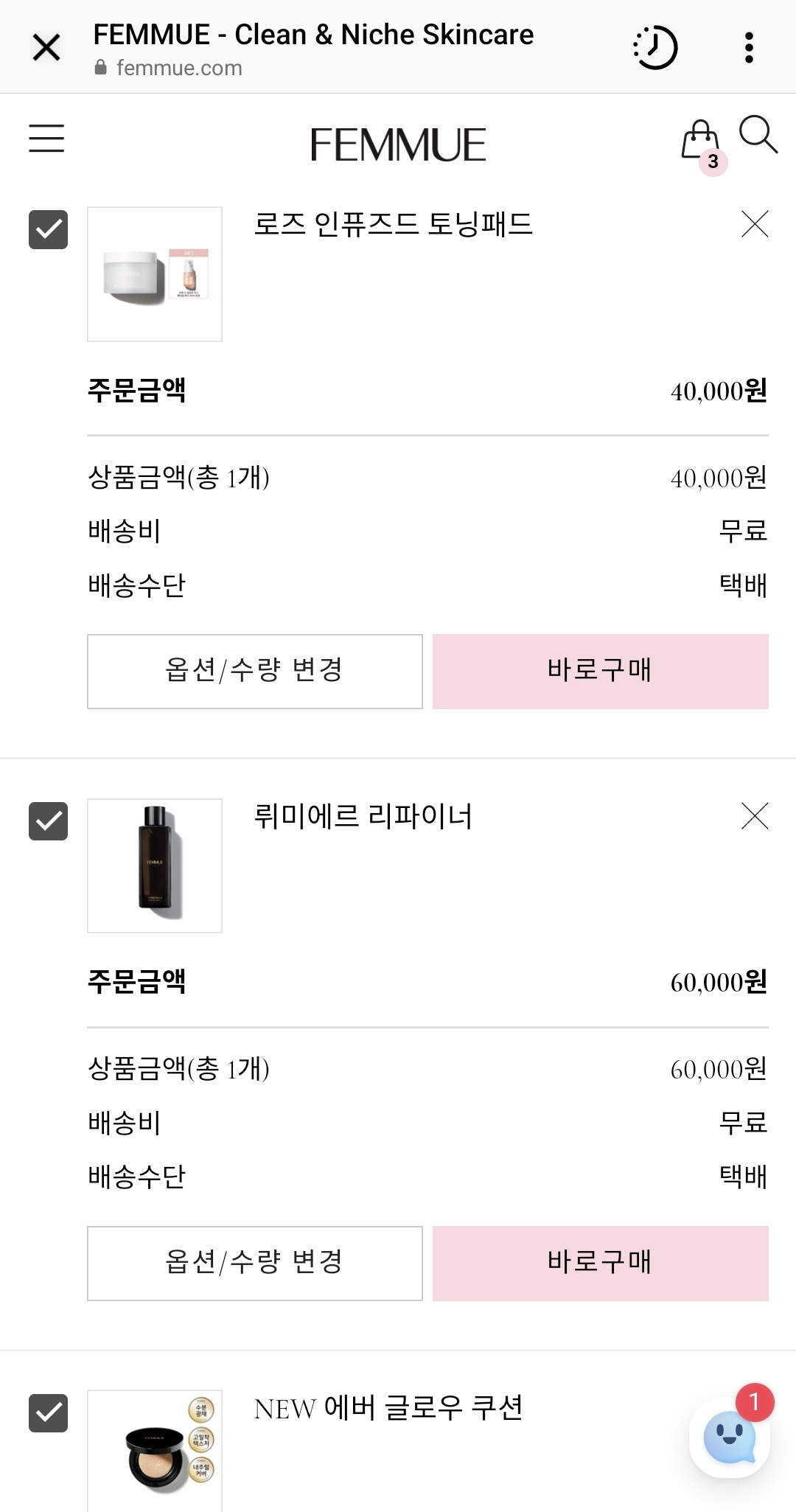Viewport: 796px width, 1512px height.
Task: Remove 로즈 인퓨즈드 토닝패드 from cart
Action: [x=755, y=224]
